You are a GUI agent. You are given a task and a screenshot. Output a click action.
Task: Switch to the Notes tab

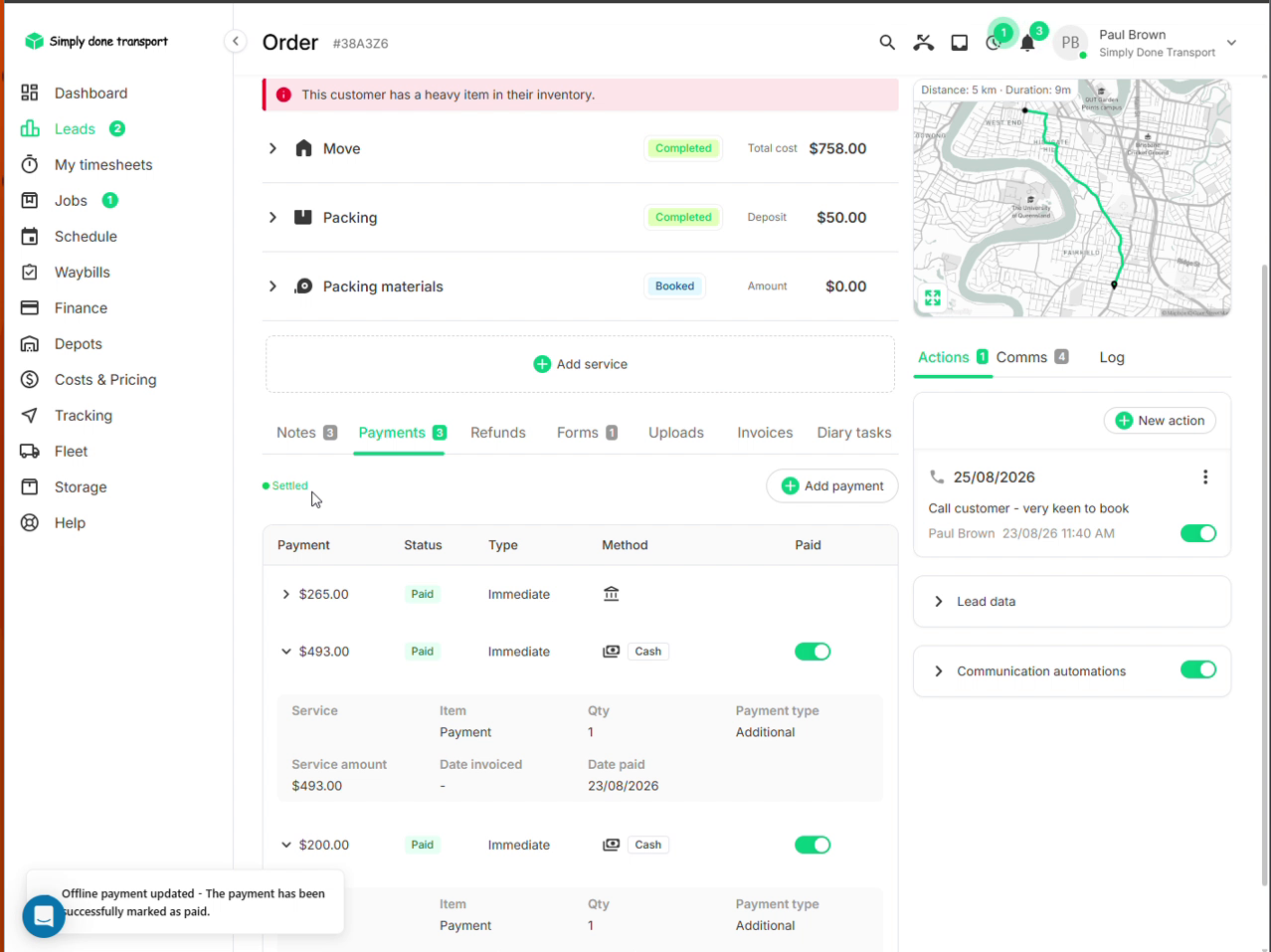point(306,433)
